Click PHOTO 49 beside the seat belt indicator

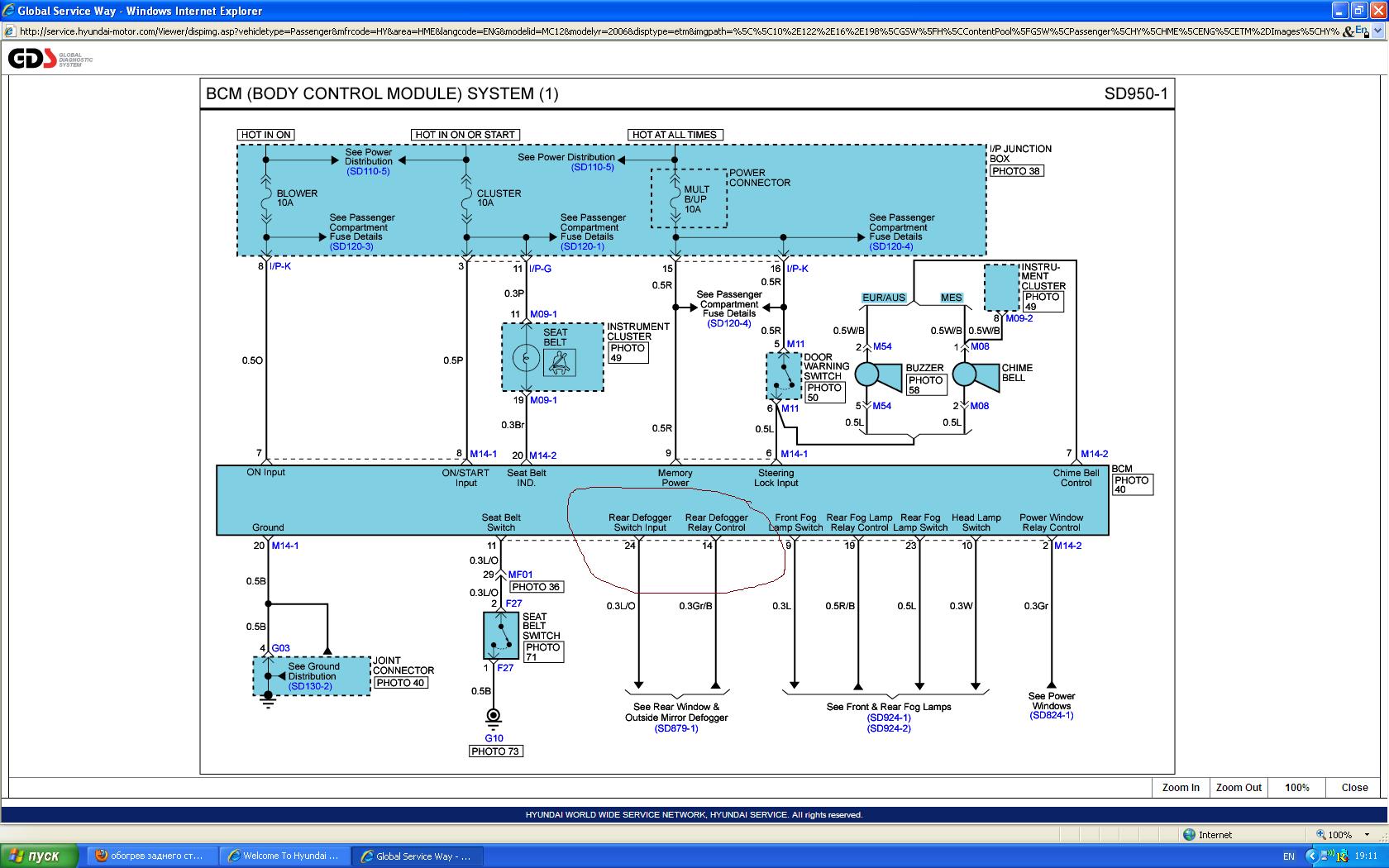click(628, 353)
